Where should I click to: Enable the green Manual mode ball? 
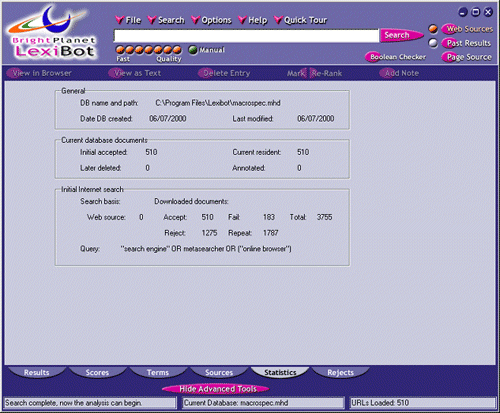tap(193, 50)
